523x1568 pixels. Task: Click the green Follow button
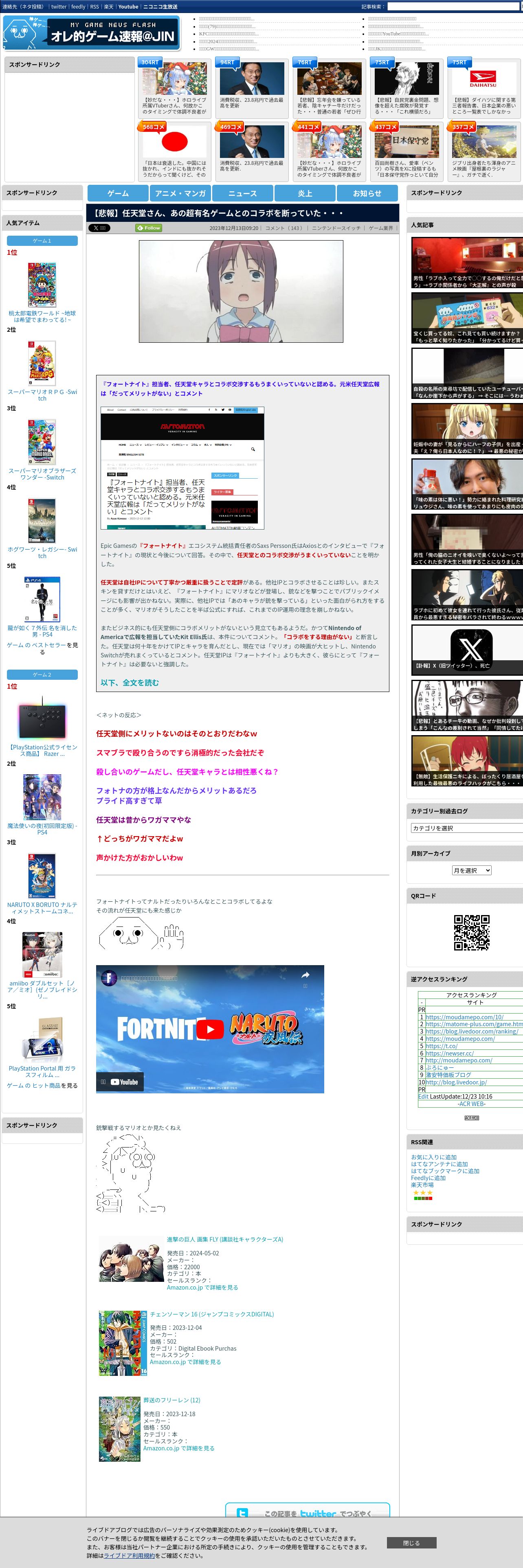149,228
